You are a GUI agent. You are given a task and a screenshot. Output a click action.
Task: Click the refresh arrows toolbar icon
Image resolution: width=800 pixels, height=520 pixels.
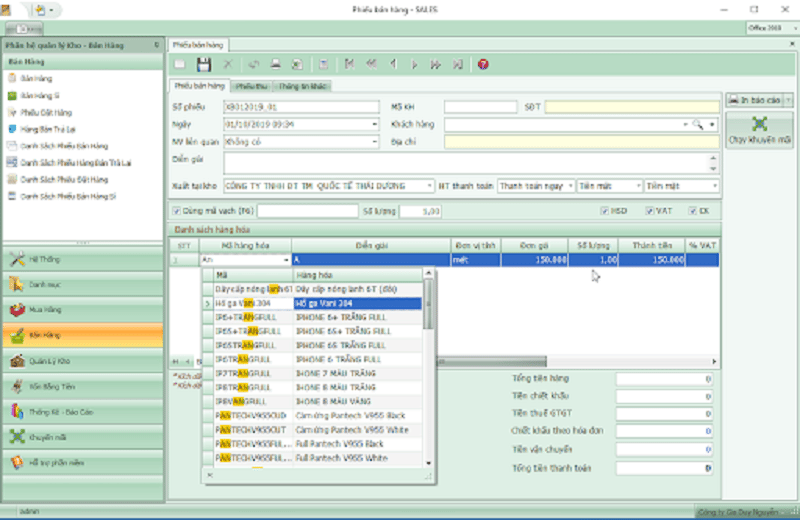253,64
